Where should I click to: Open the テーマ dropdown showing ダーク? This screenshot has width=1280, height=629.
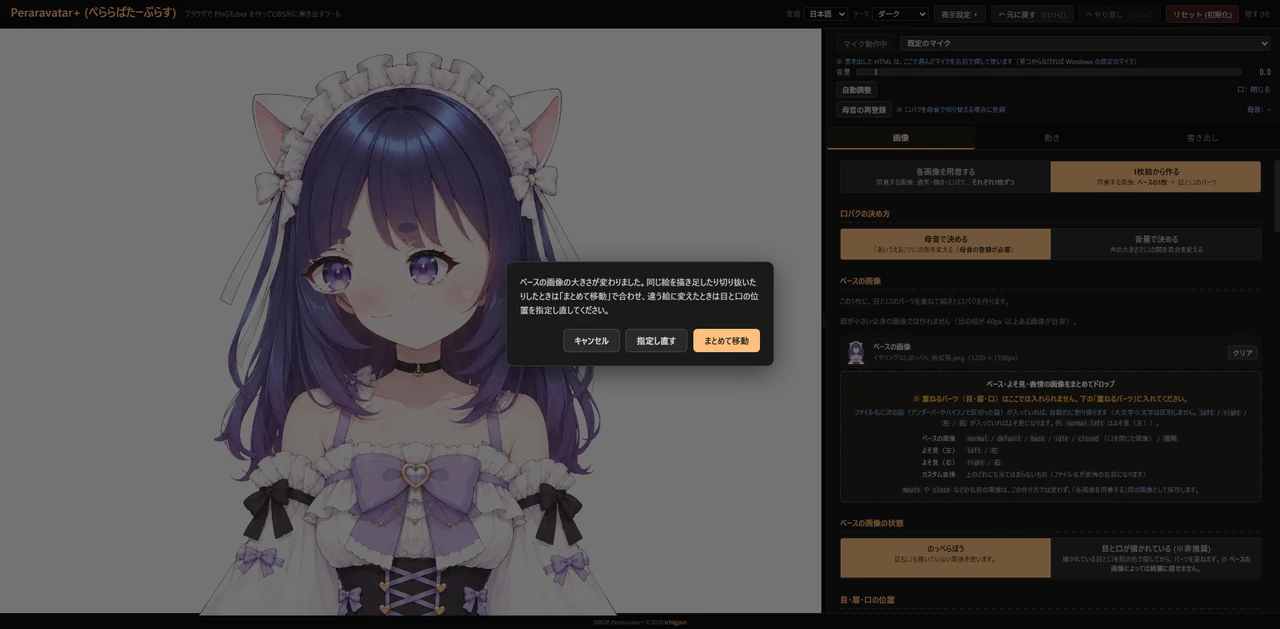pyautogui.click(x=900, y=14)
